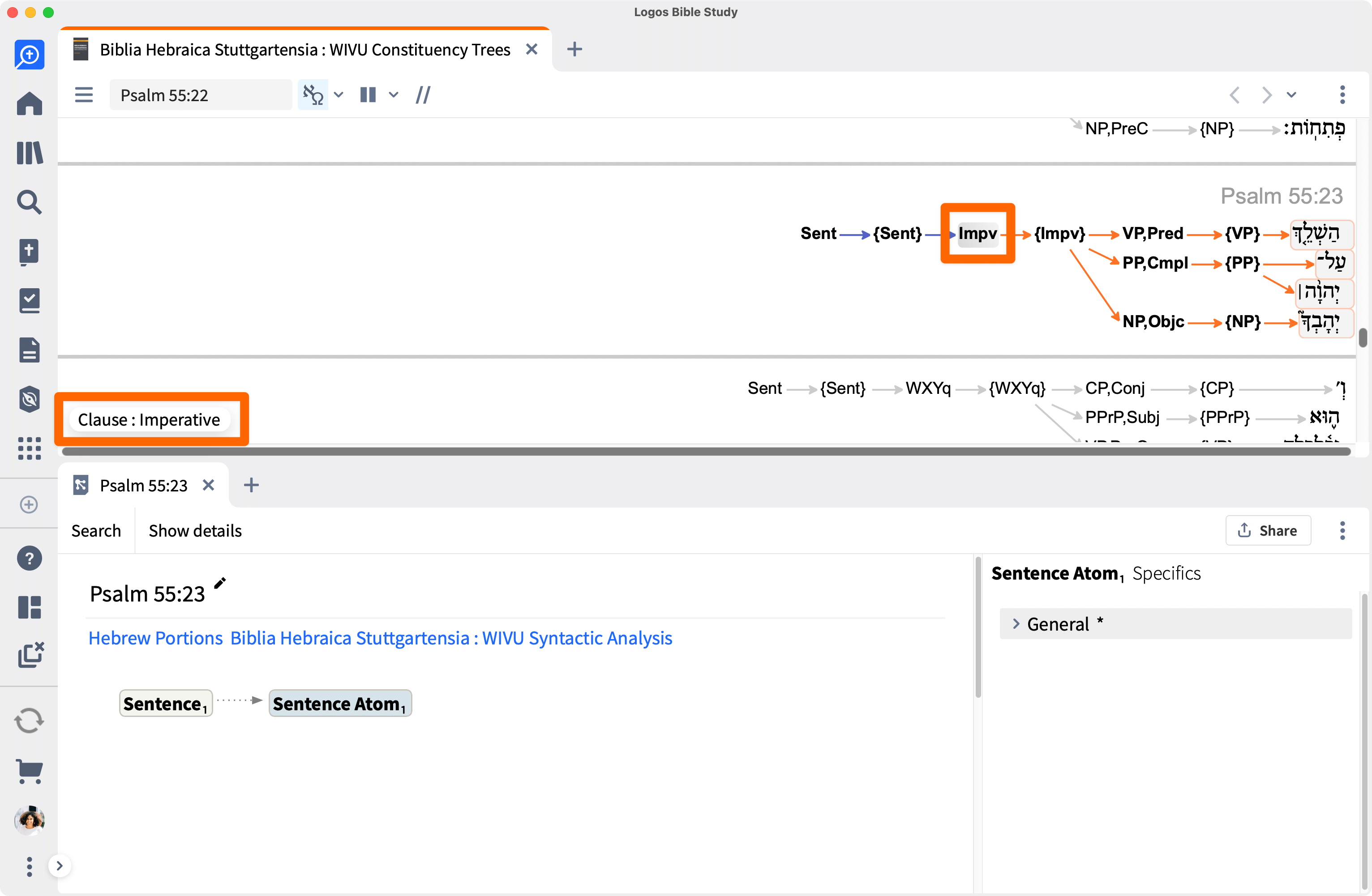The image size is (1372, 896).
Task: Click the Show details button
Action: (195, 531)
